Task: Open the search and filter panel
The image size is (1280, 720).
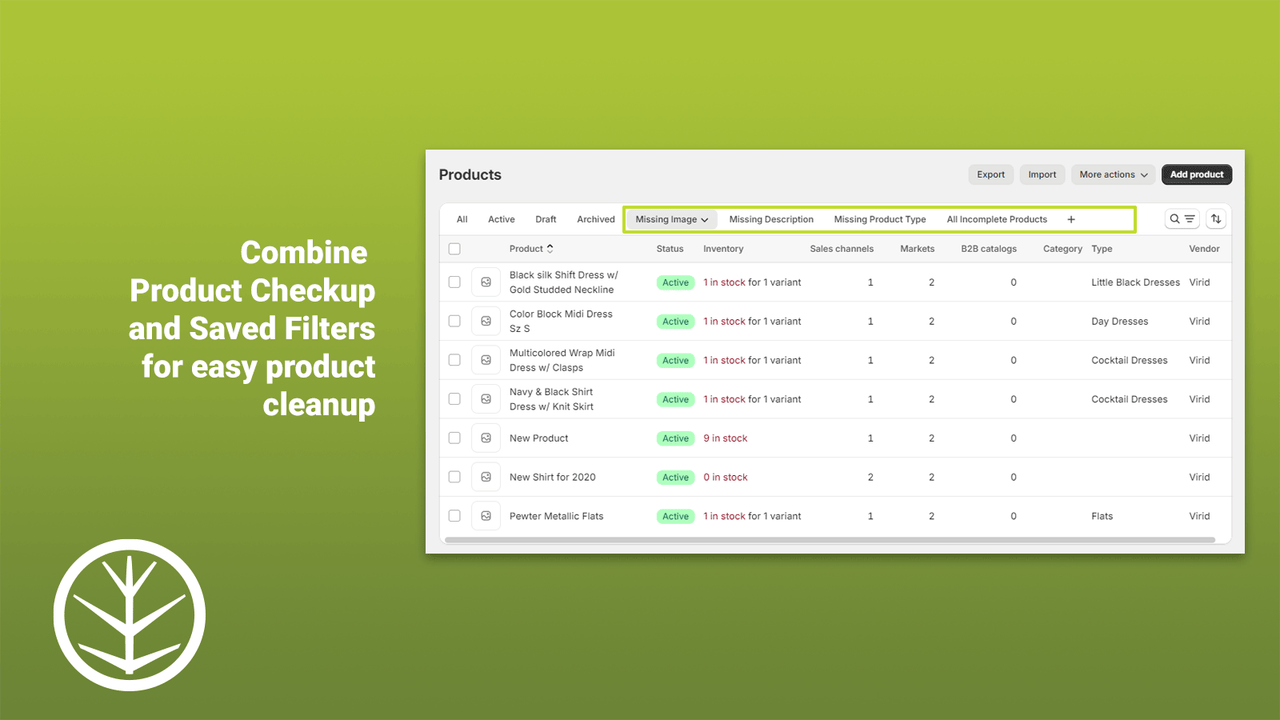Action: 1181,218
